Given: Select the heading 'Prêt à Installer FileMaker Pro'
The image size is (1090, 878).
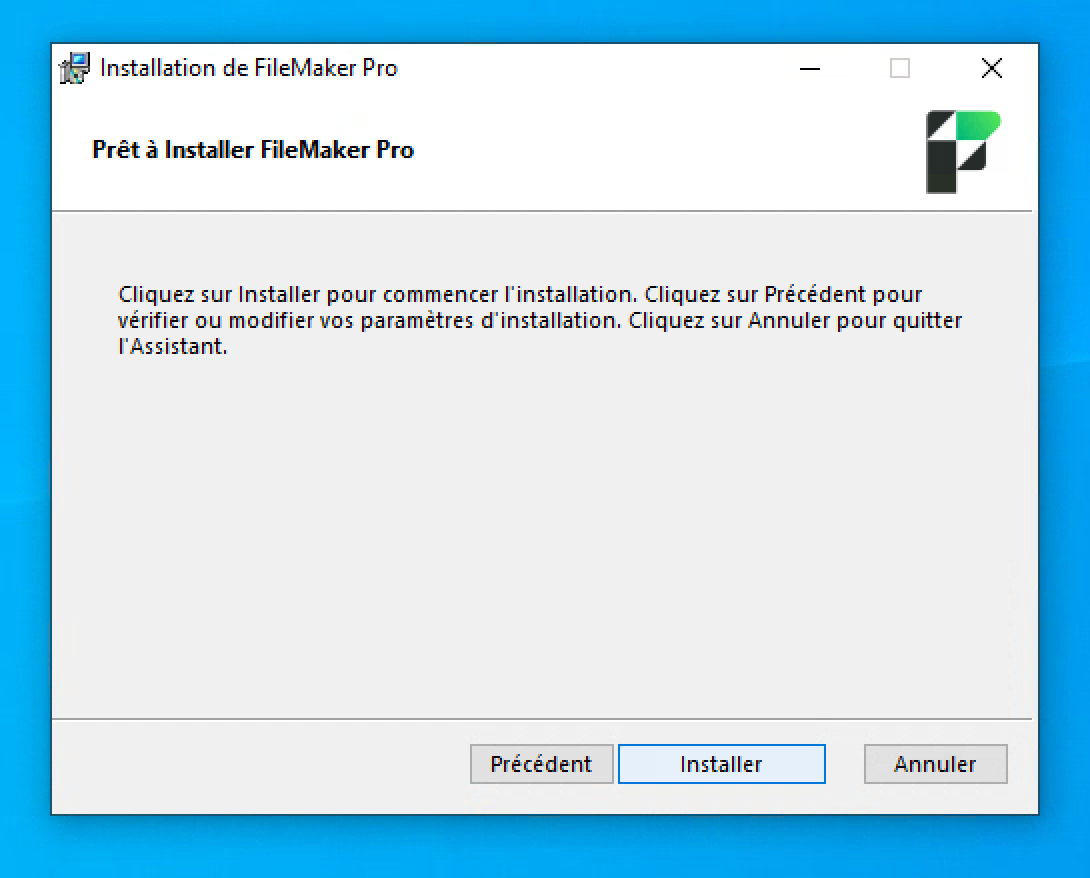Looking at the screenshot, I should [253, 150].
